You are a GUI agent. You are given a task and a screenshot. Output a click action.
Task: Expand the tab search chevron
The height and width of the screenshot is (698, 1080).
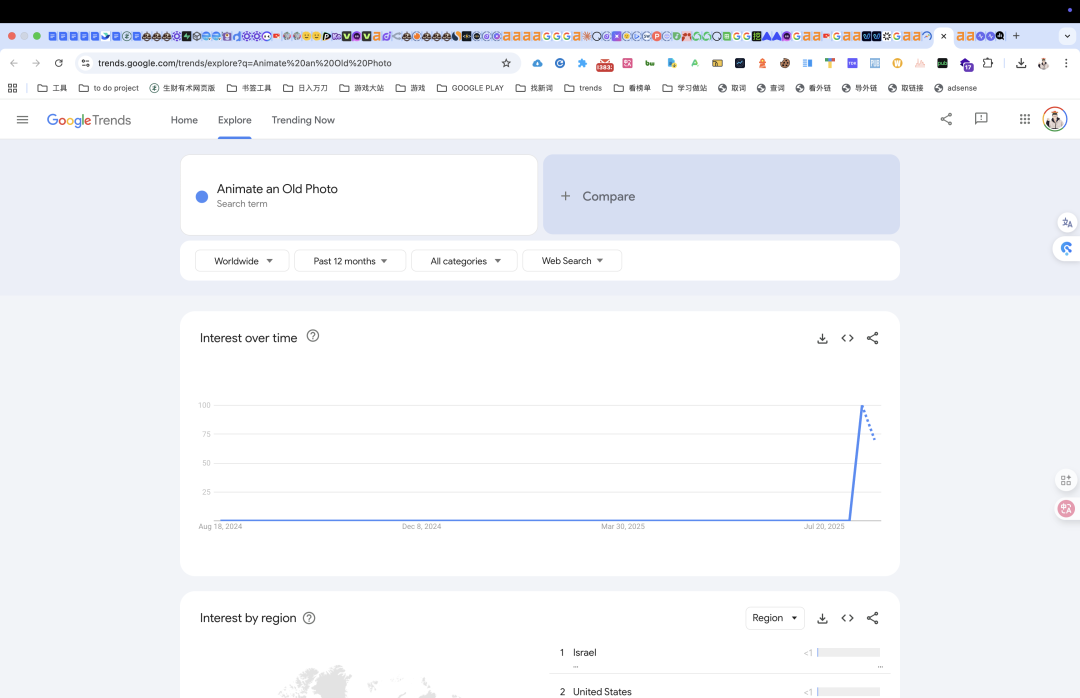tap(1068, 36)
